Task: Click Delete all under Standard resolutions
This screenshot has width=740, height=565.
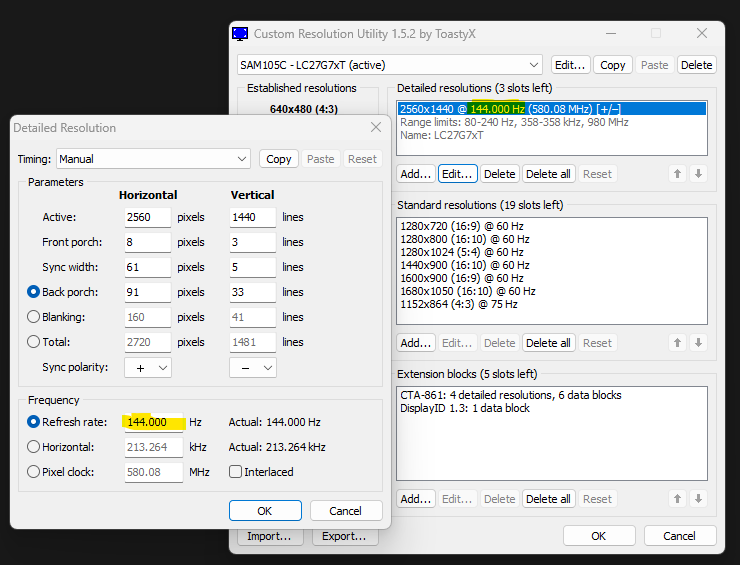Action: [x=548, y=343]
